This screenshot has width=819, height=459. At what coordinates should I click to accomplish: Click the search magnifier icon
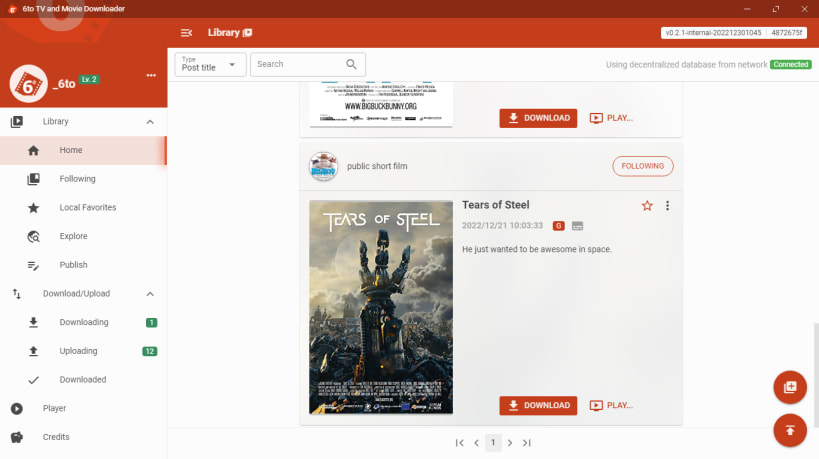(x=352, y=64)
